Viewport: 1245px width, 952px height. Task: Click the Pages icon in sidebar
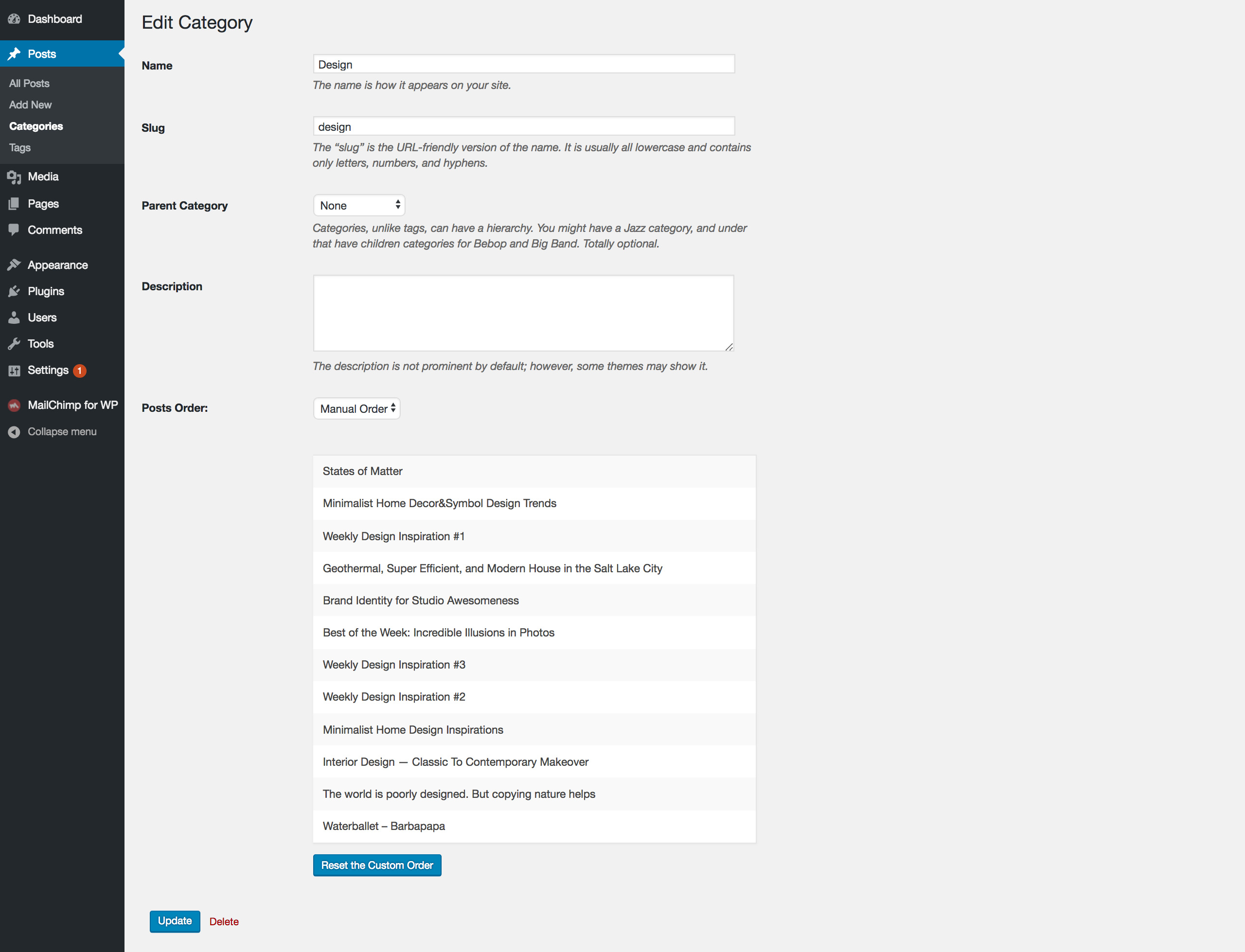[x=14, y=204]
